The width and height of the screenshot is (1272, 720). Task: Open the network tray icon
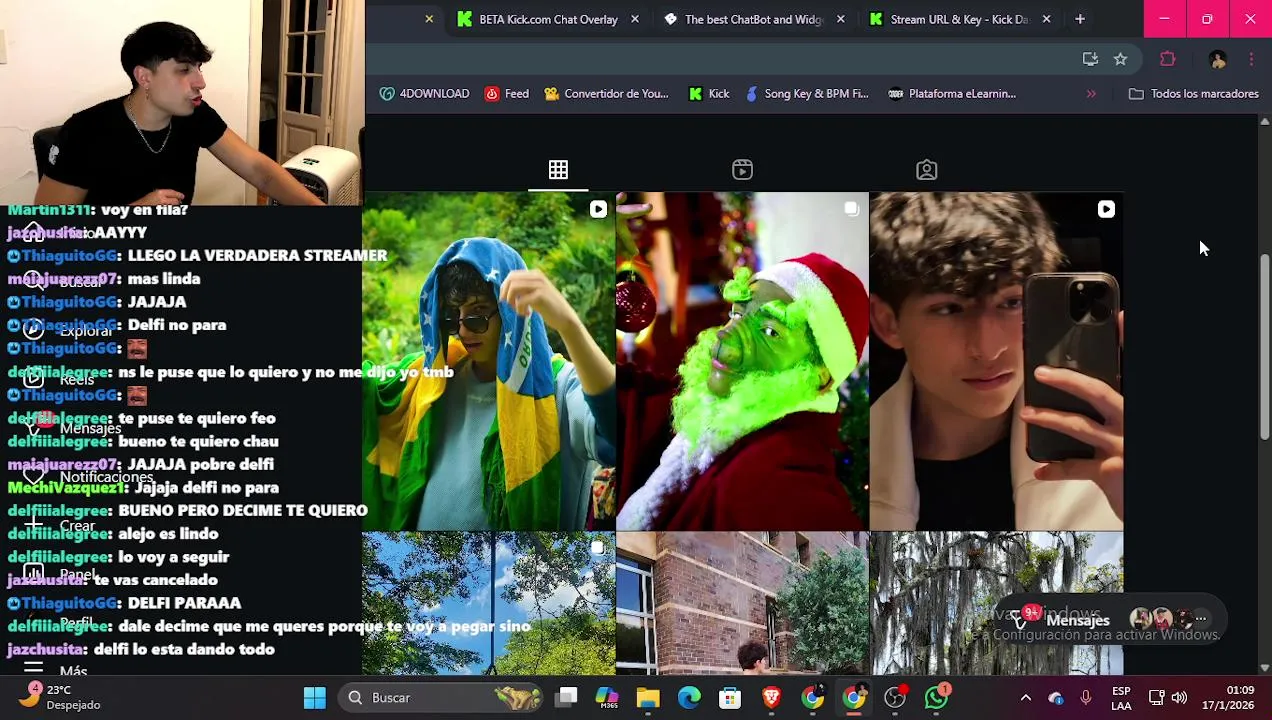pyautogui.click(x=1157, y=698)
